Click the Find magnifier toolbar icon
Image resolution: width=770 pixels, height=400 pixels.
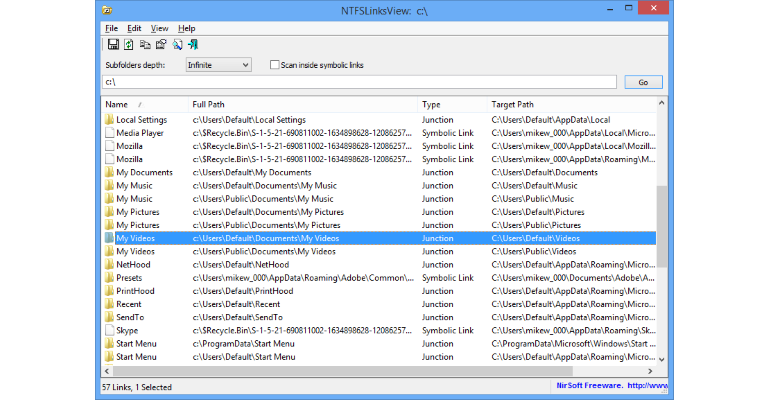tap(177, 45)
